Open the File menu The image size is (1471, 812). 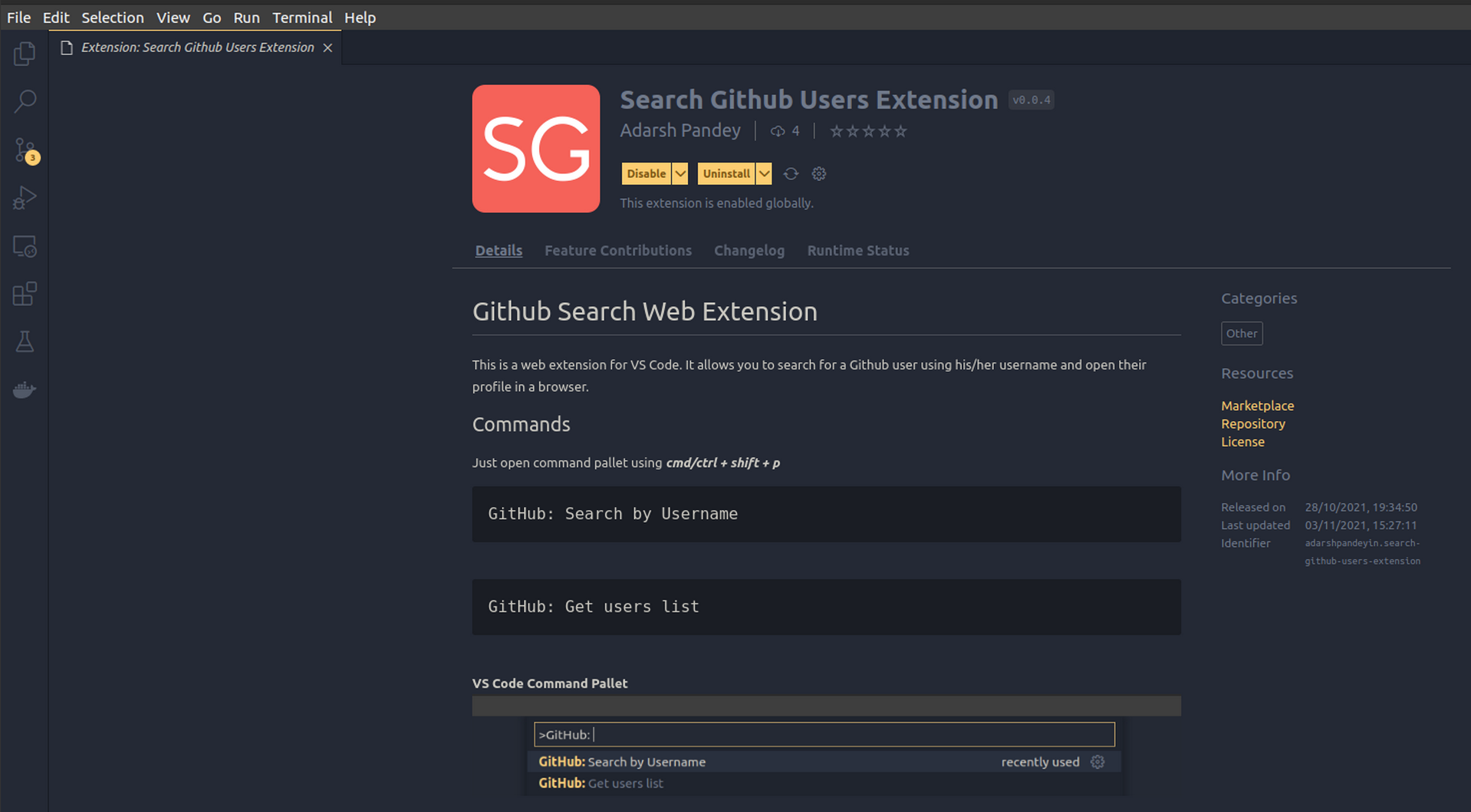[18, 18]
